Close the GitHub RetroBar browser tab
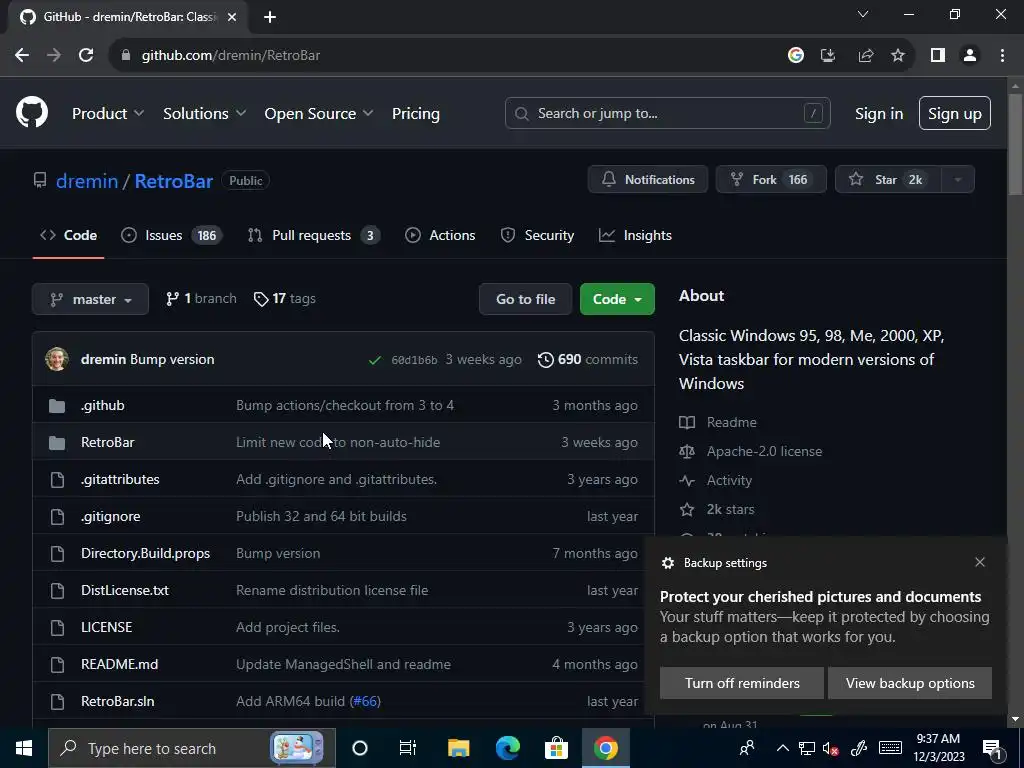This screenshot has width=1024, height=768. click(232, 18)
